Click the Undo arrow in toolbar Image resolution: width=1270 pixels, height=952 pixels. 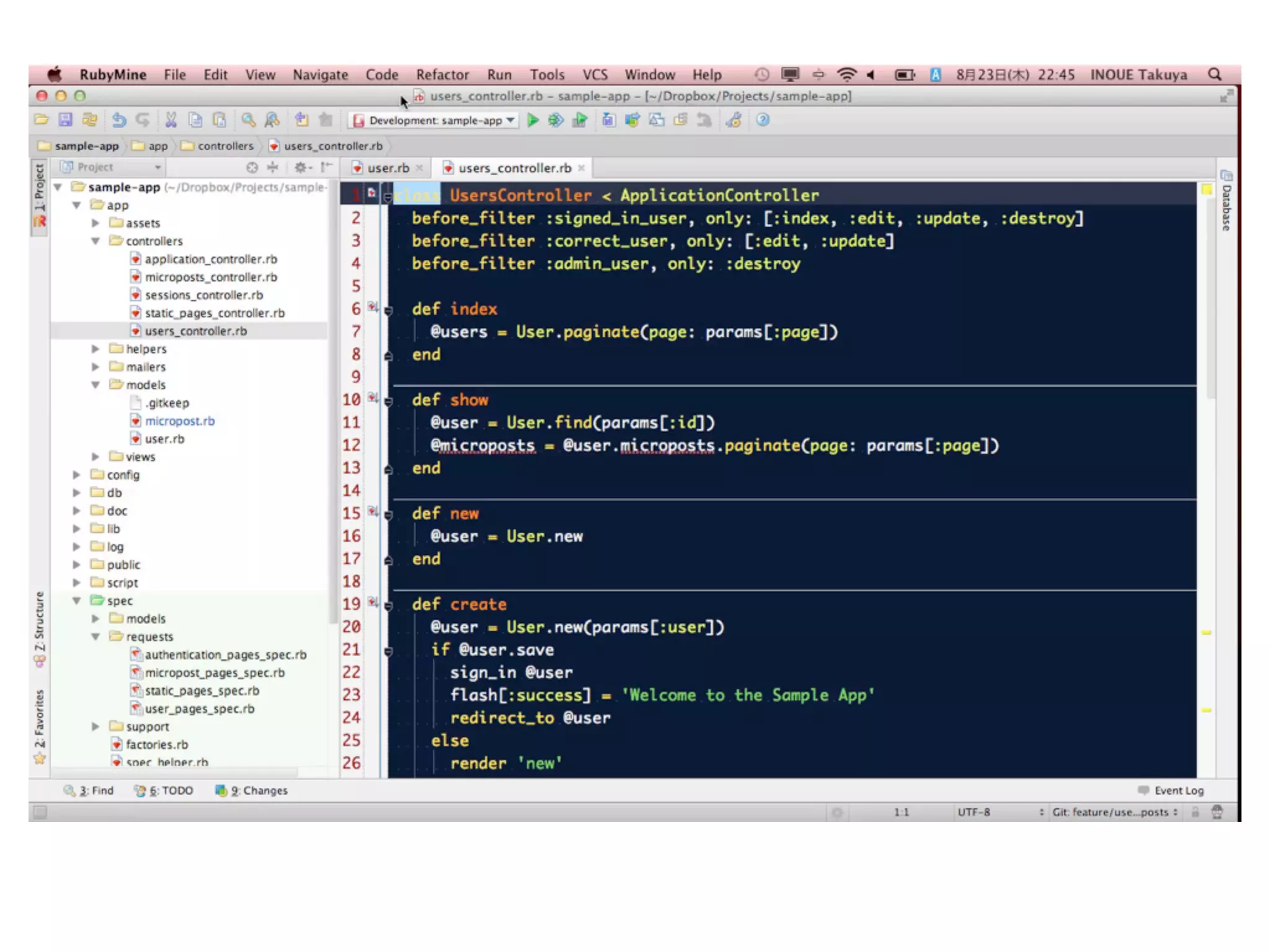click(x=119, y=120)
